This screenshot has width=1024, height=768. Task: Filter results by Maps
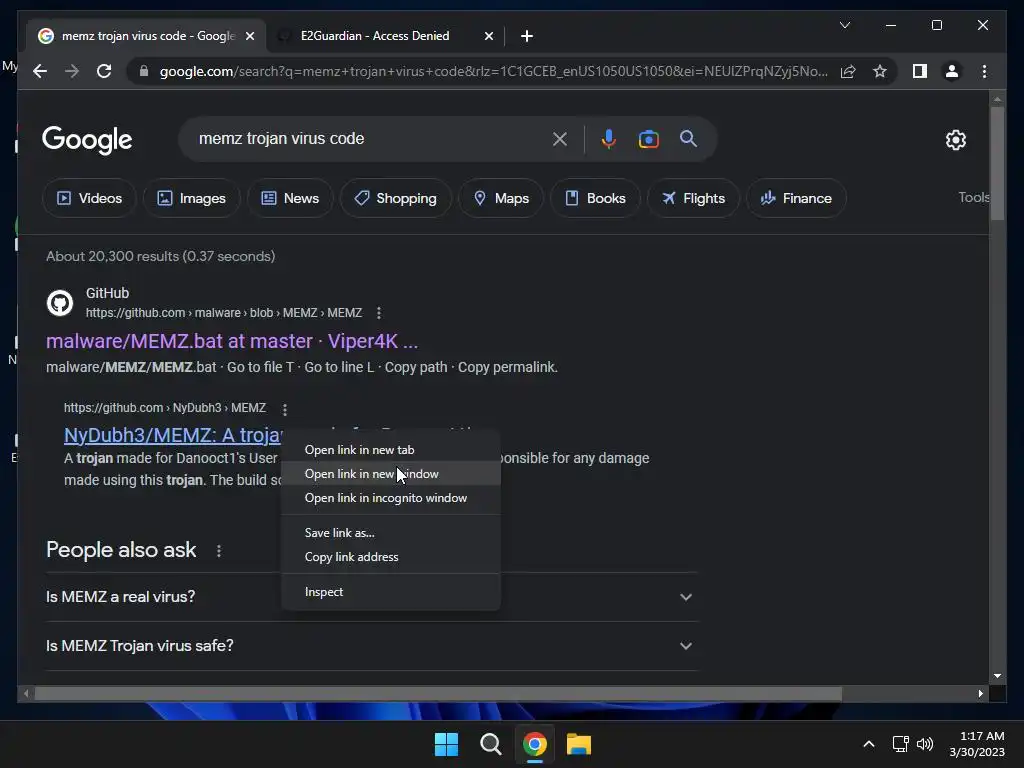[501, 198]
